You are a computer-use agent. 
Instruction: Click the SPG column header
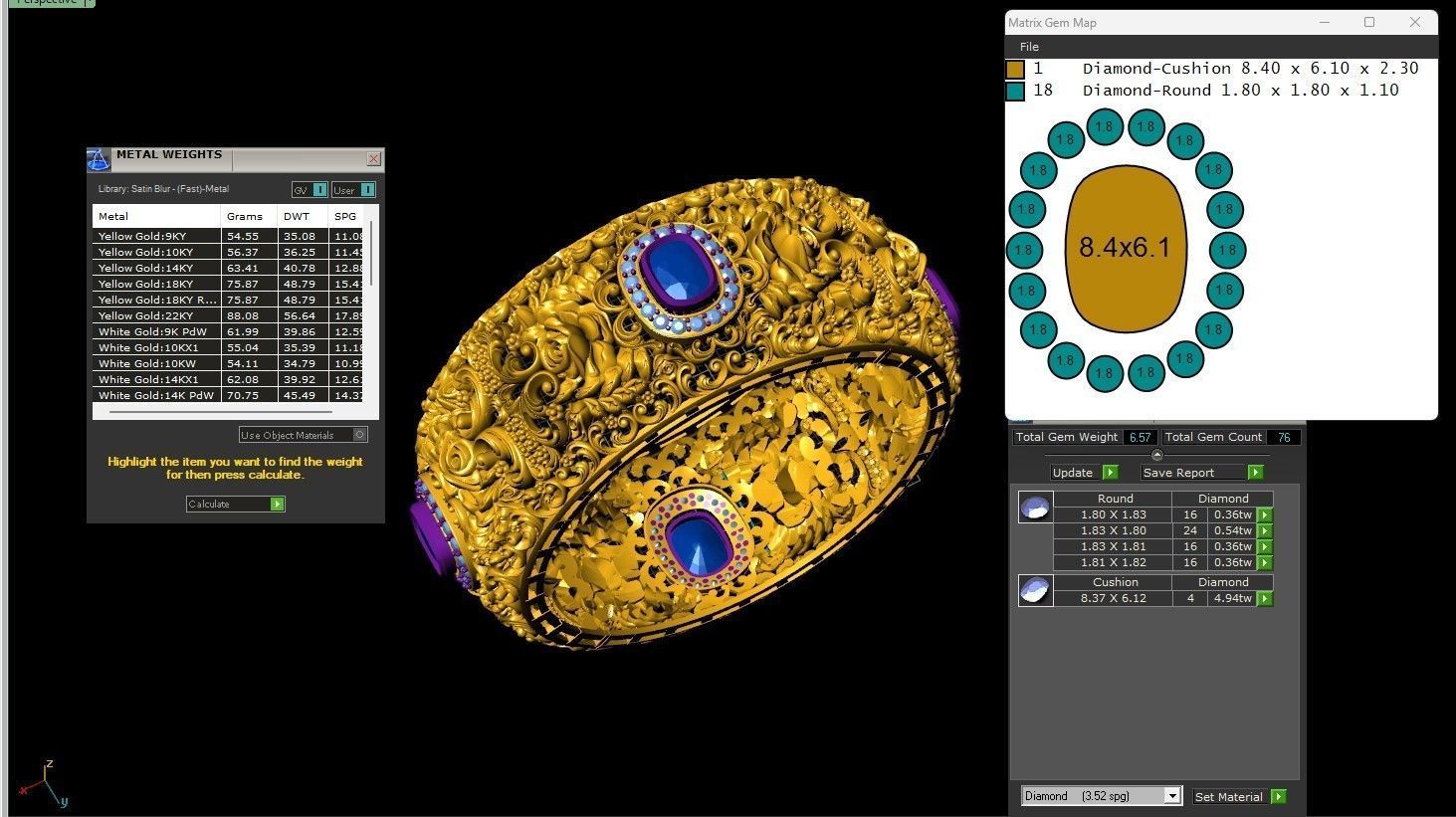click(x=346, y=216)
